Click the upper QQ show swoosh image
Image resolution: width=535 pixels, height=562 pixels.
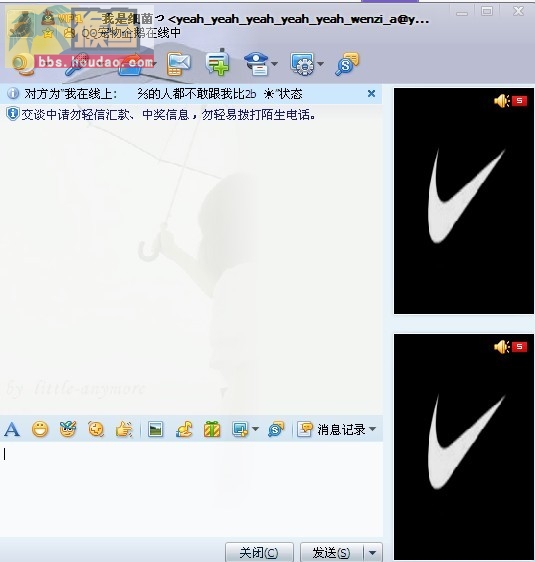[x=464, y=201]
